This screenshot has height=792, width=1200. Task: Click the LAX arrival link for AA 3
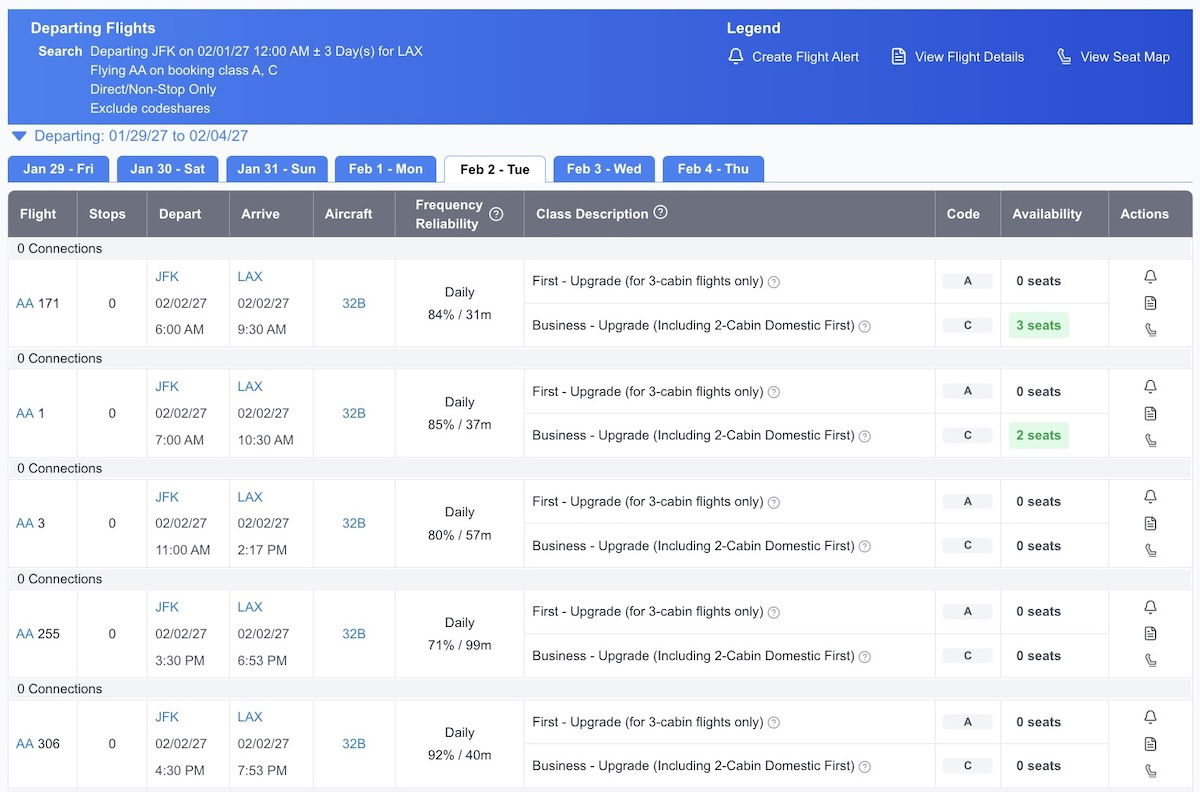[250, 497]
